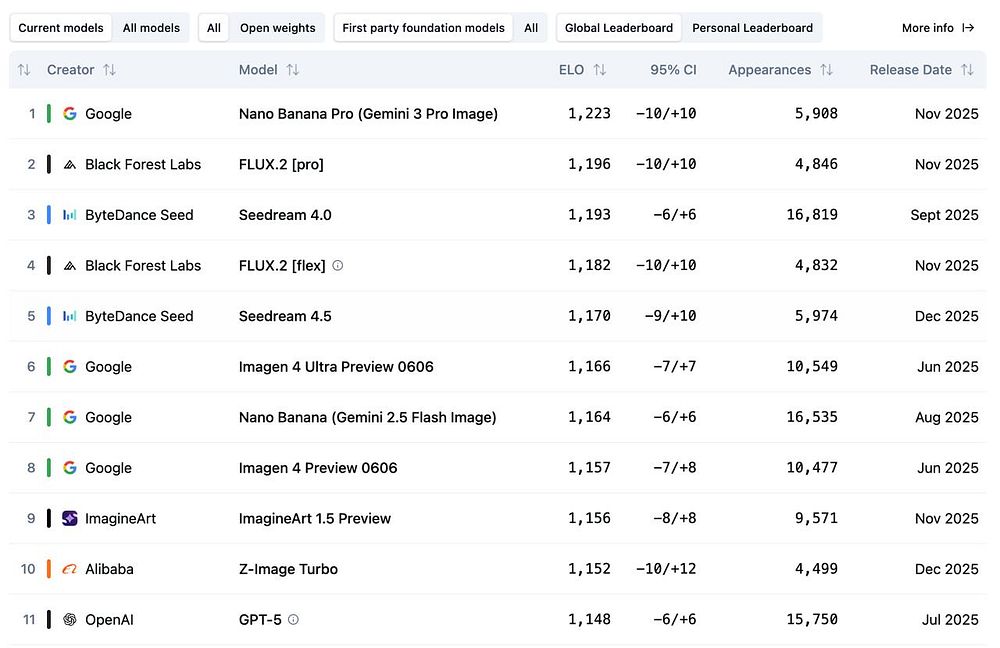
Task: Click the Alibaba logo icon
Action: coord(70,569)
